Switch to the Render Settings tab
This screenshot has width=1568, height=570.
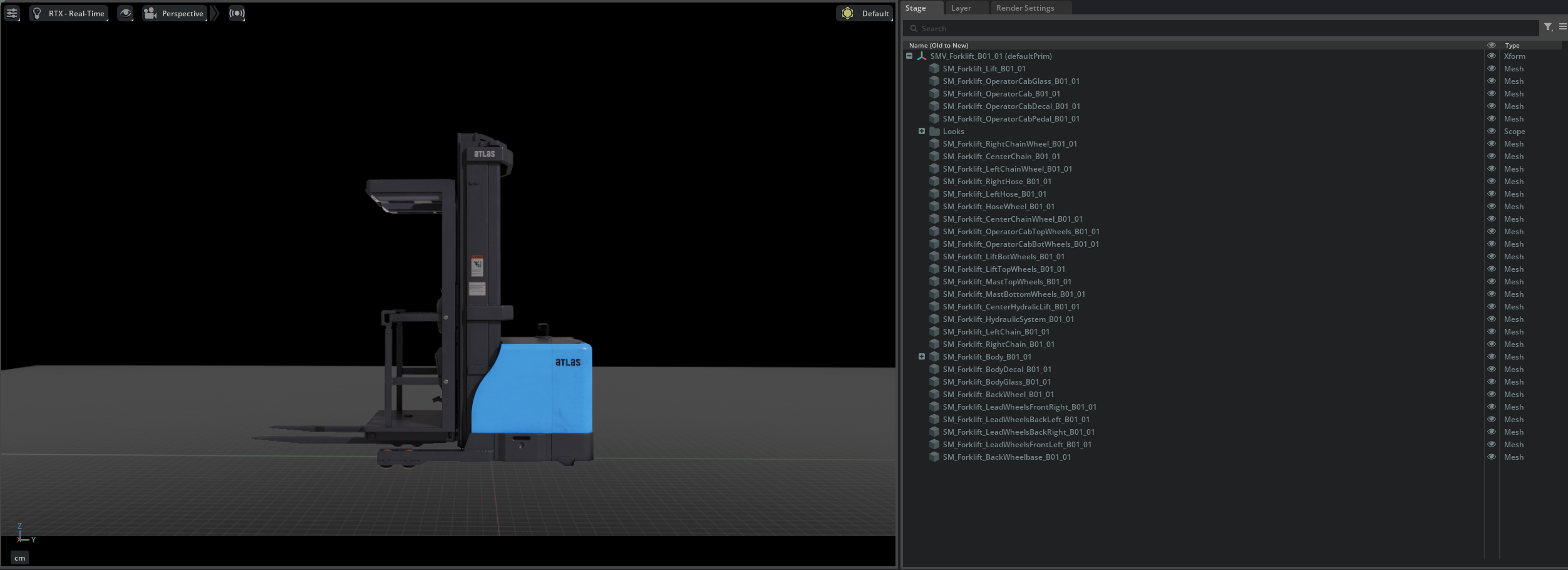(1024, 8)
